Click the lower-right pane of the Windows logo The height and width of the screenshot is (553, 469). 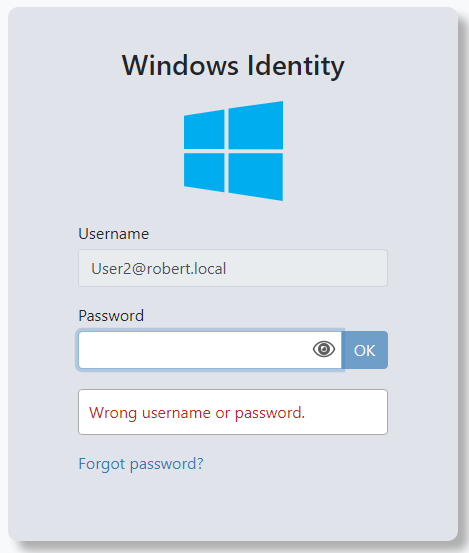click(x=256, y=176)
